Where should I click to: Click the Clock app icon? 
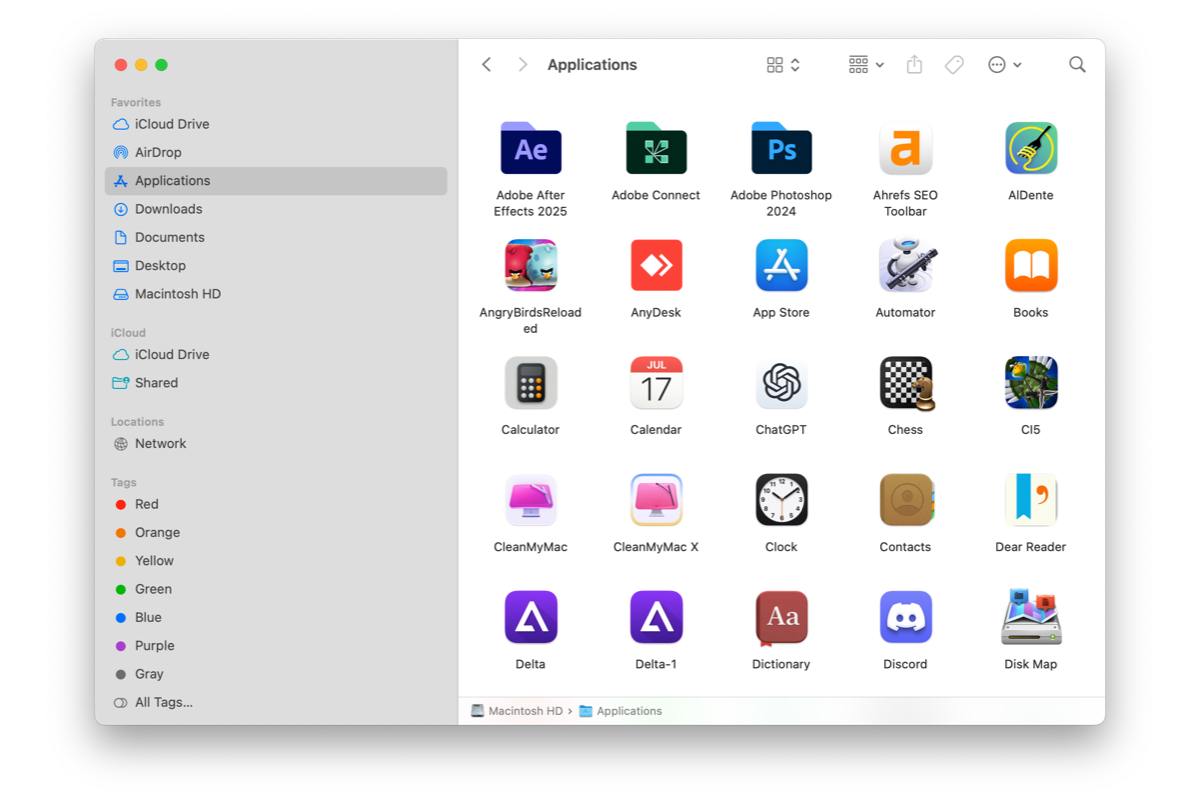click(x=781, y=500)
